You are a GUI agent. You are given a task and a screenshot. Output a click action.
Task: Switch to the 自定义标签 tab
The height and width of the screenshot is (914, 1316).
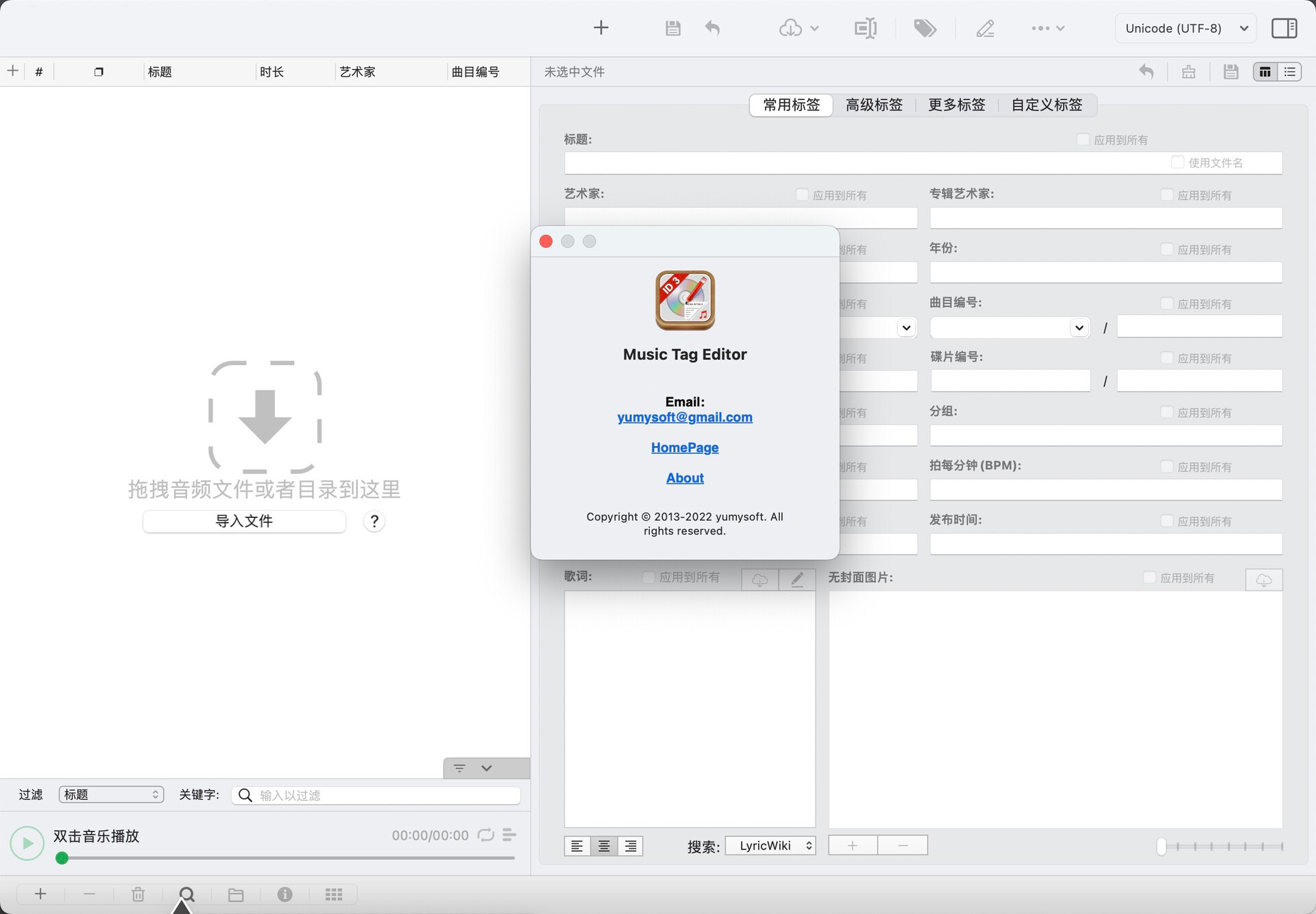pyautogui.click(x=1047, y=105)
